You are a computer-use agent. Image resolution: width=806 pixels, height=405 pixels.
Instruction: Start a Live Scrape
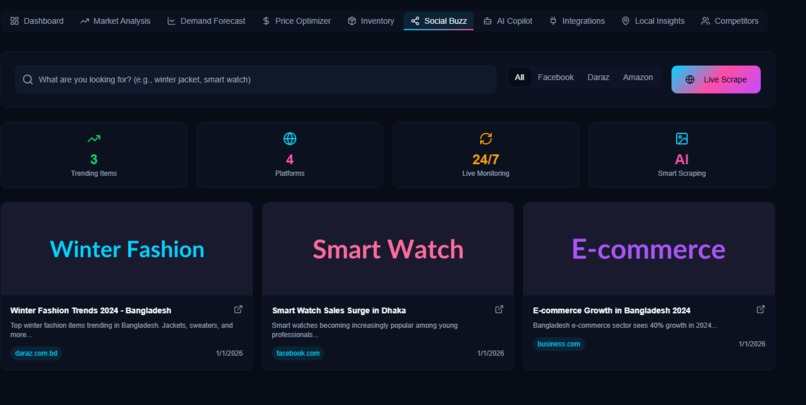click(x=716, y=80)
